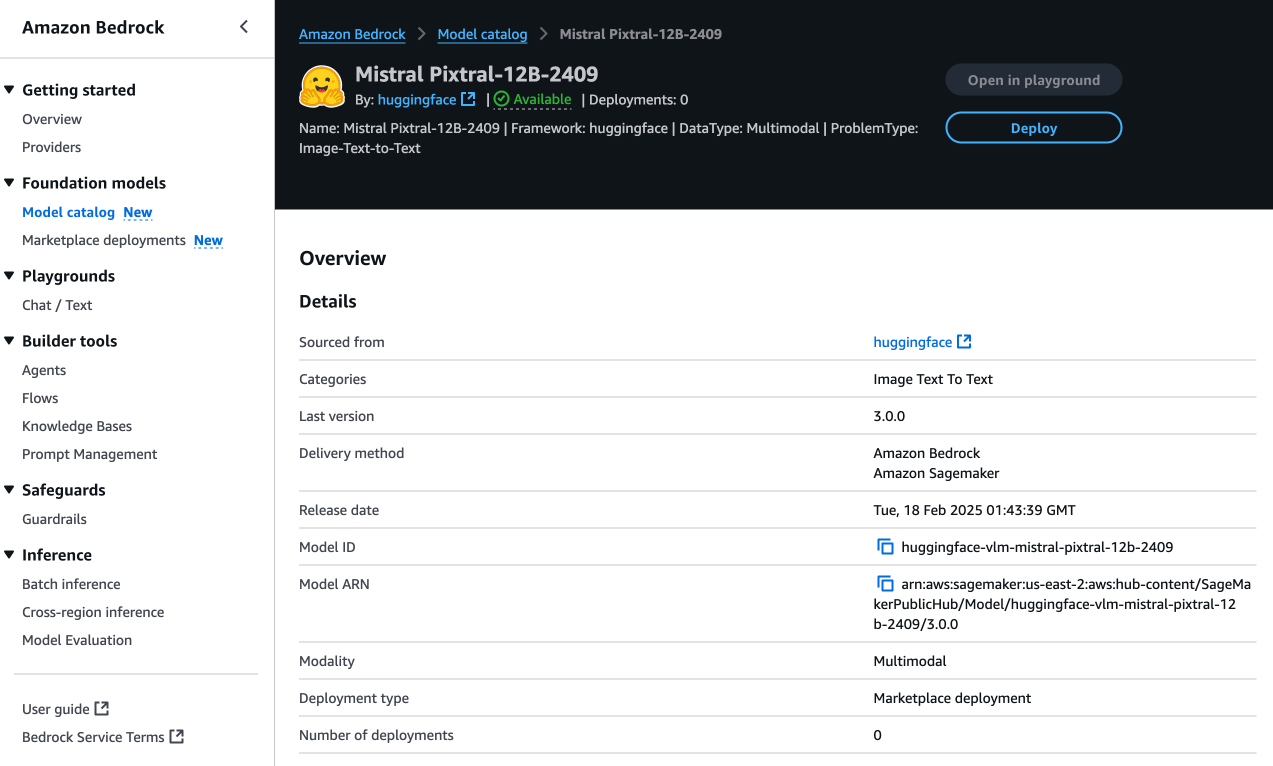Collapse the Inference section
The height and width of the screenshot is (766, 1273).
click(x=10, y=555)
